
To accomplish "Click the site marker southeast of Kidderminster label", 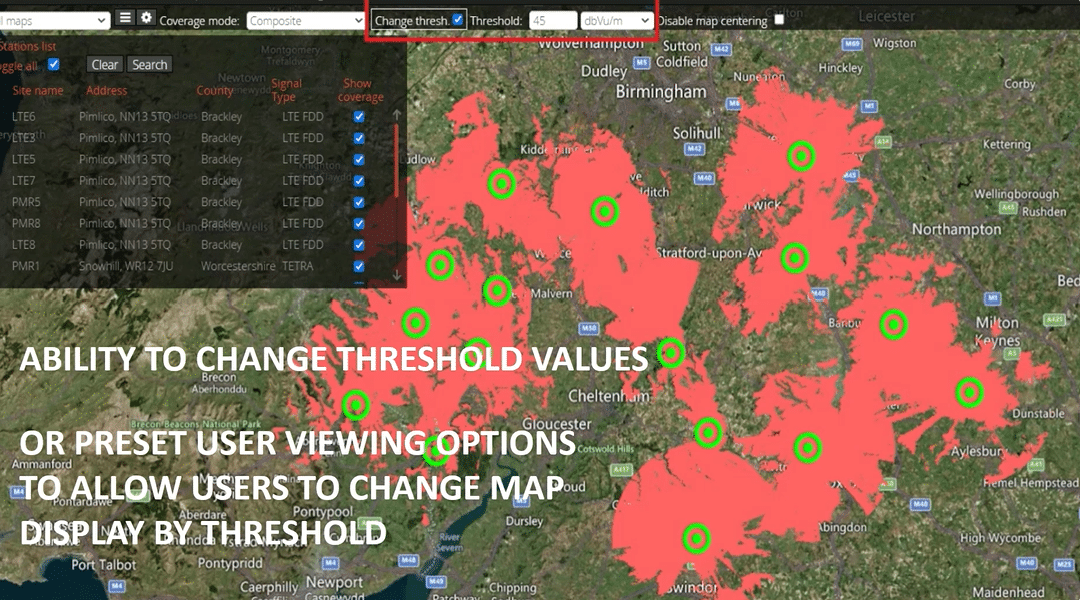I will coord(605,211).
